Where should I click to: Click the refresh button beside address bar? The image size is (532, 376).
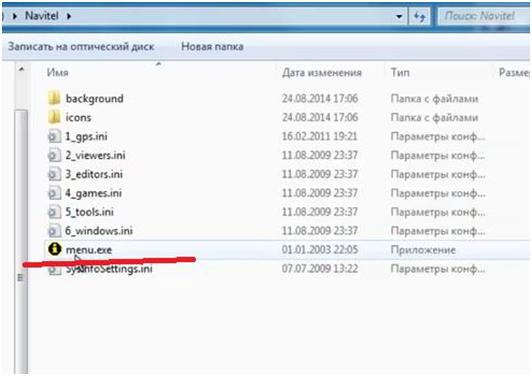coord(420,16)
